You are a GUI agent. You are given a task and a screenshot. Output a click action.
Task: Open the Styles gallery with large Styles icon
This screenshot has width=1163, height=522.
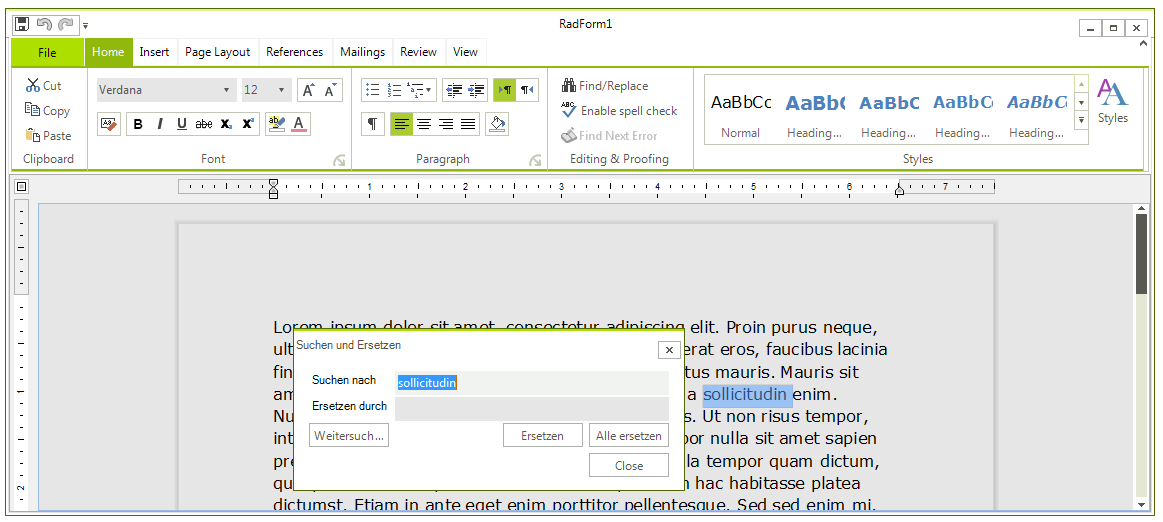coord(1113,102)
